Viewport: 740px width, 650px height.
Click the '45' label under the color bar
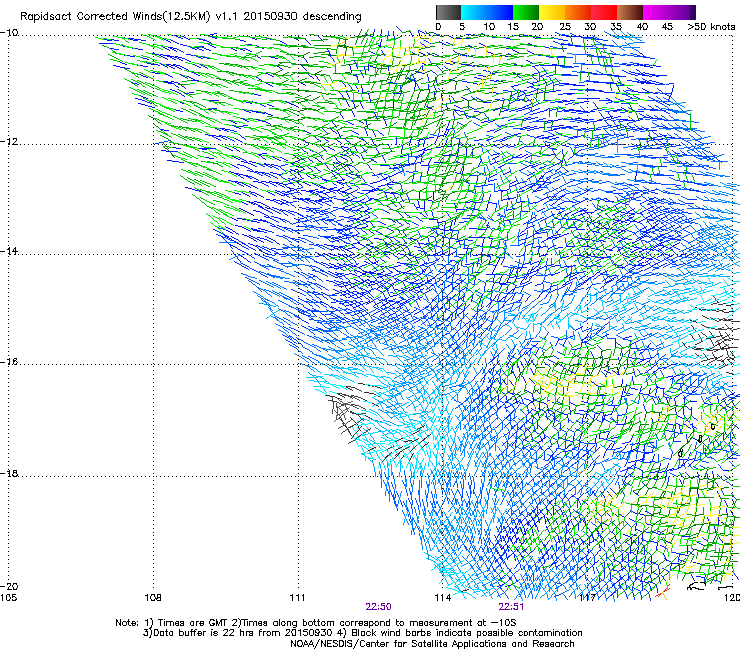[667, 27]
